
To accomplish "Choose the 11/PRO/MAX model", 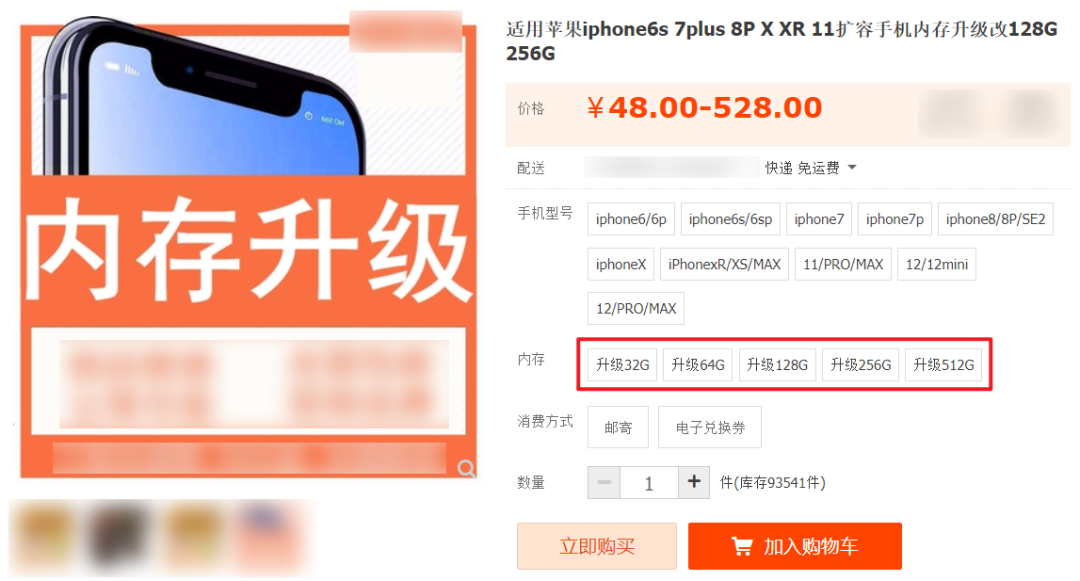I will (843, 264).
